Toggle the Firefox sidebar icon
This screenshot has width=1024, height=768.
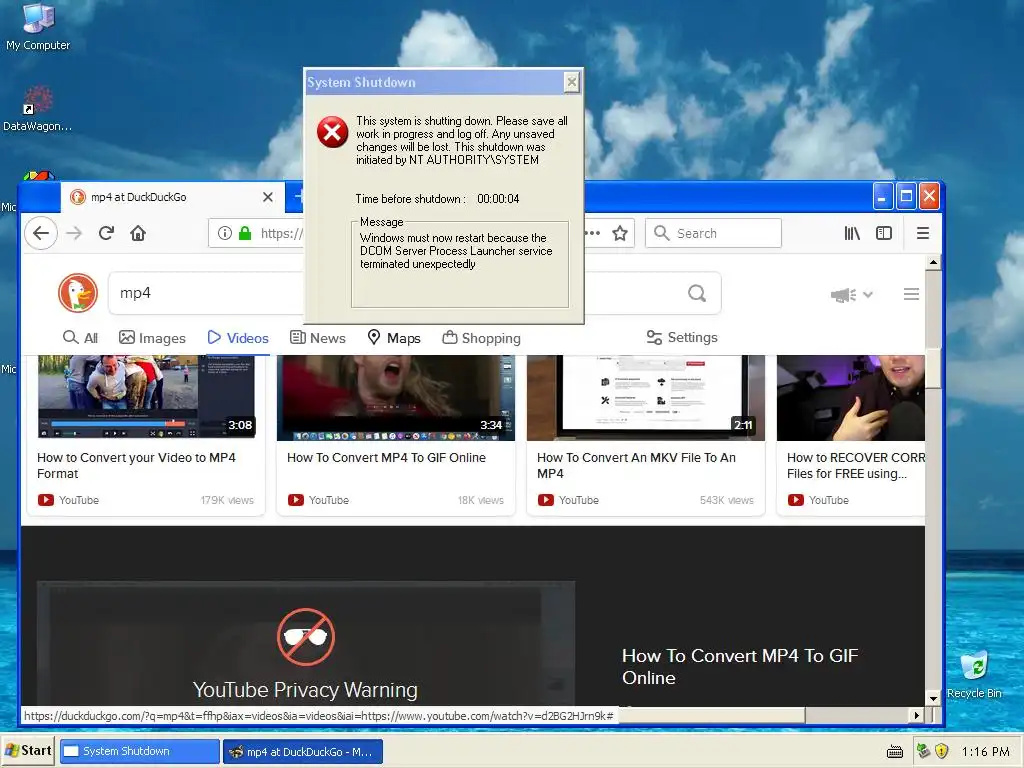[x=884, y=233]
